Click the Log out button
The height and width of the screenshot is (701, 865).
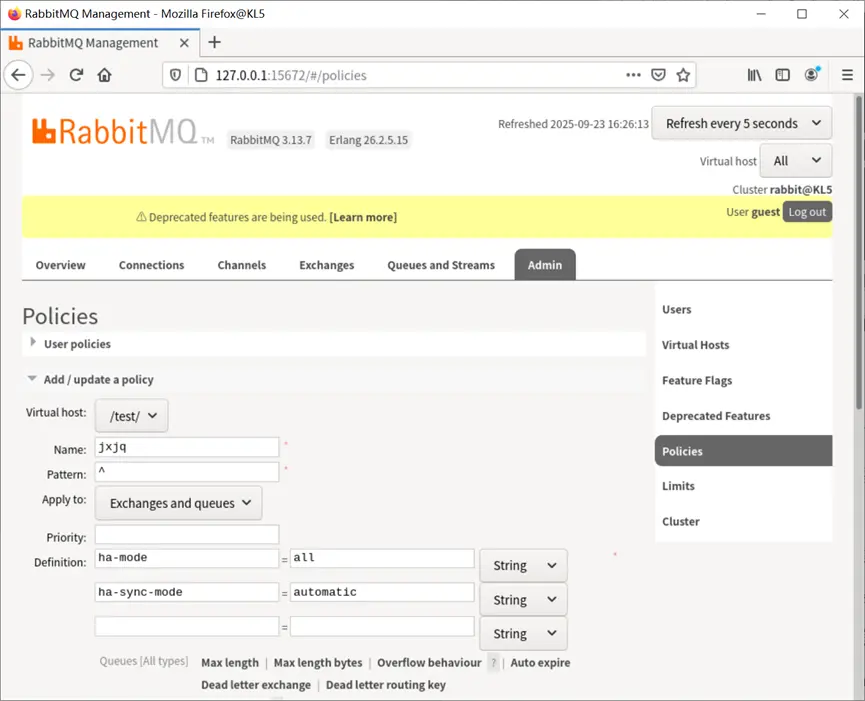pyautogui.click(x=807, y=212)
